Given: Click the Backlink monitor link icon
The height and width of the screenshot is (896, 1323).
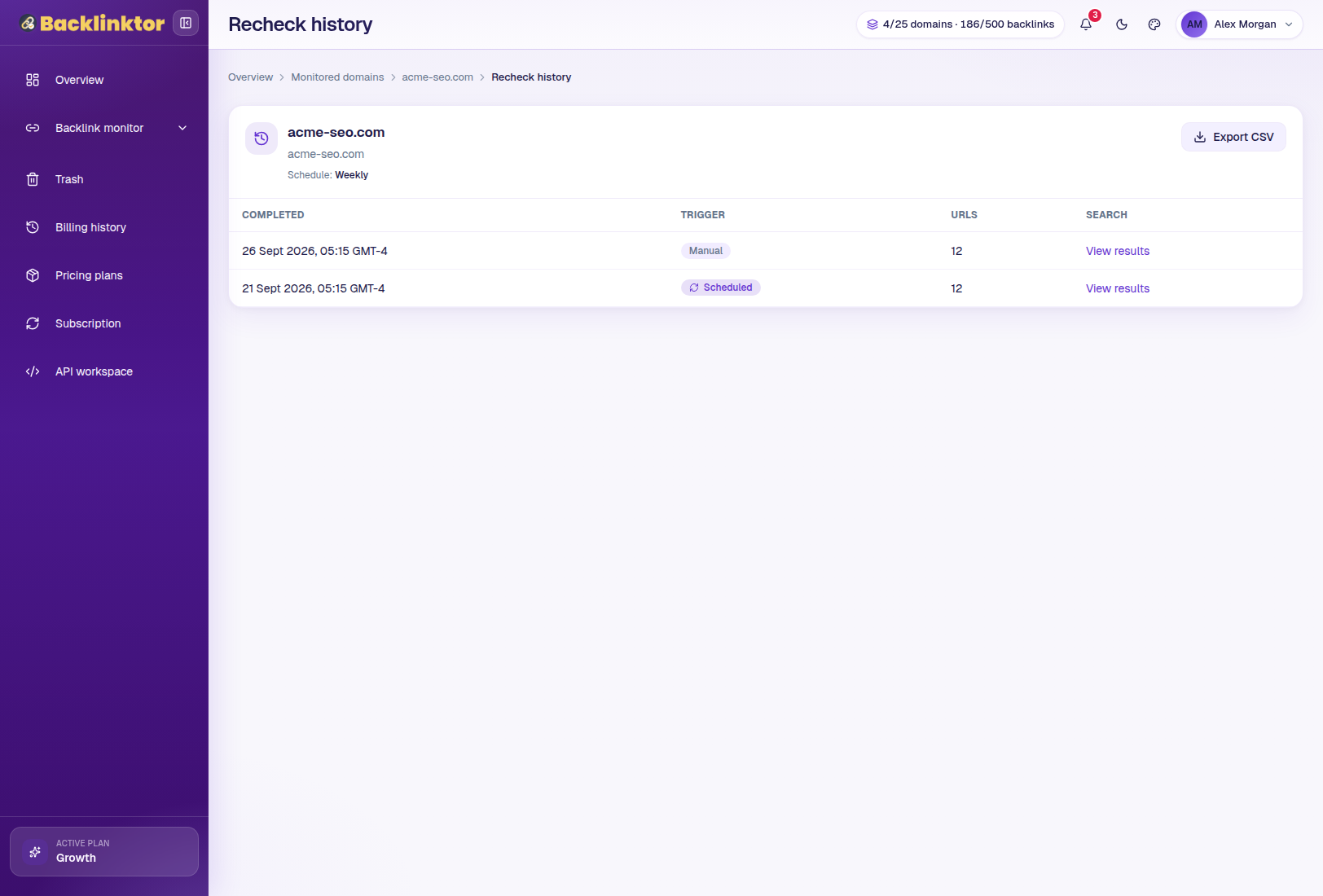Looking at the screenshot, I should pos(33,128).
